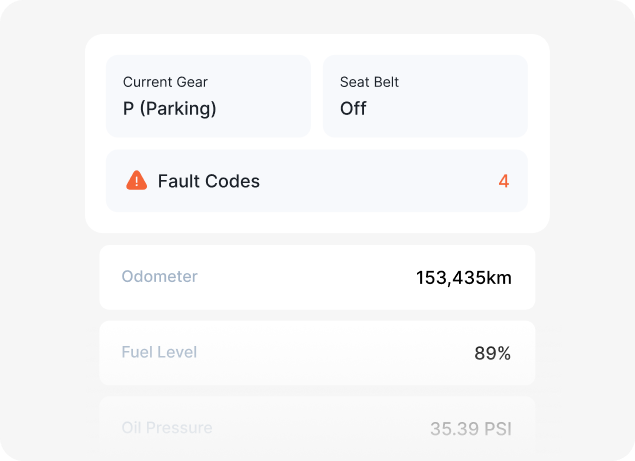The image size is (635, 461).
Task: Click the Odometer label
Action: (x=159, y=276)
